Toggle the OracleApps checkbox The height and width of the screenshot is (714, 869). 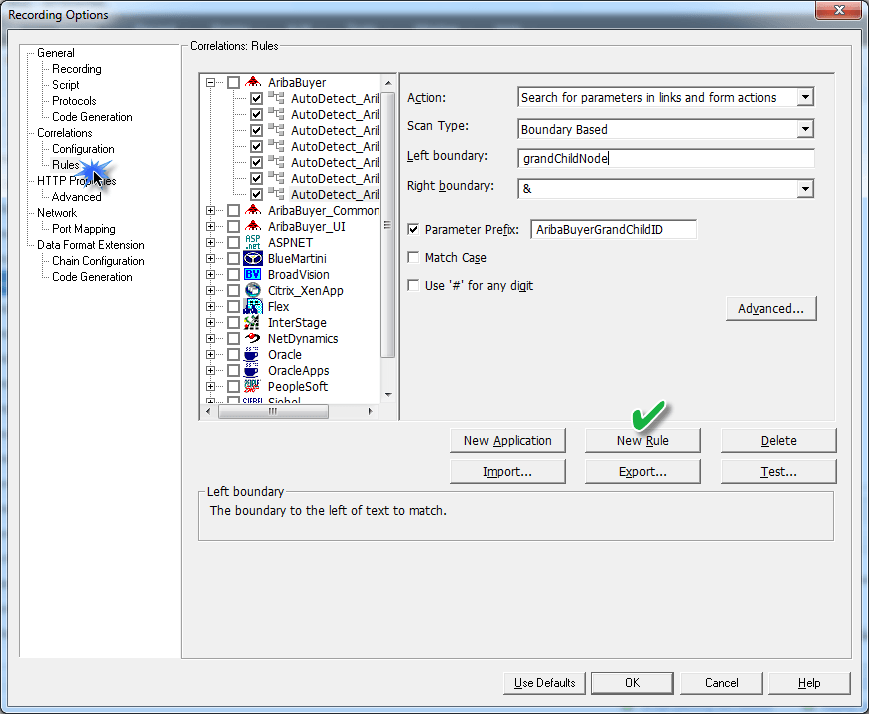pos(233,370)
